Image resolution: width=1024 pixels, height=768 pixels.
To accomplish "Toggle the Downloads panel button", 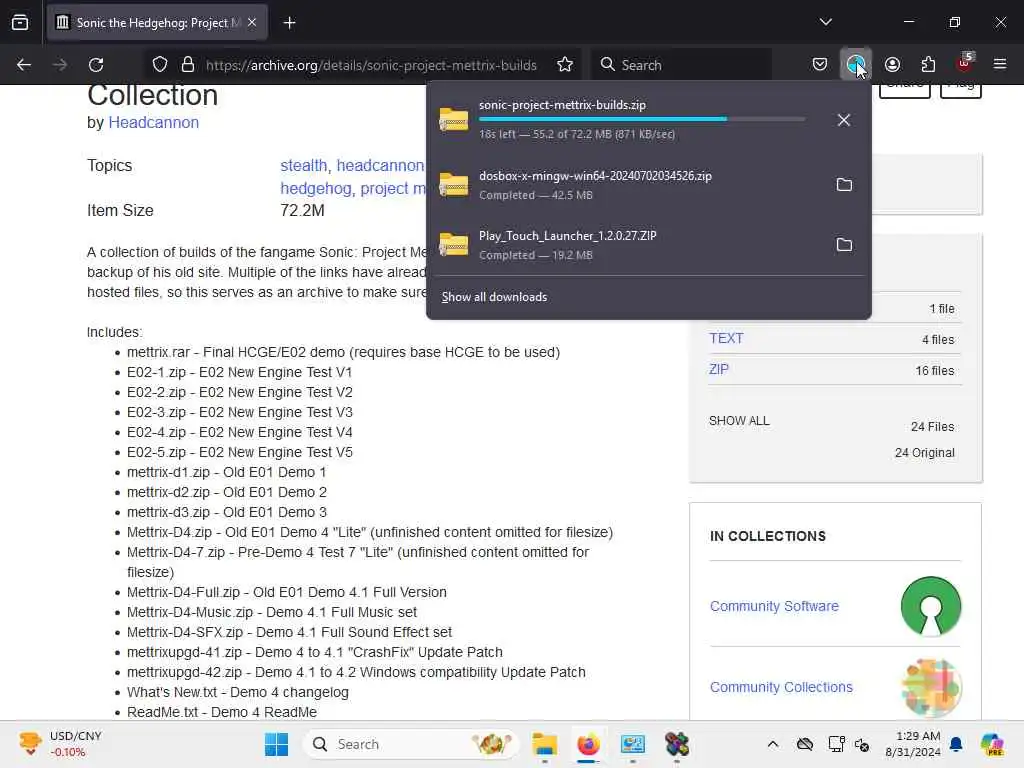I will (x=856, y=65).
